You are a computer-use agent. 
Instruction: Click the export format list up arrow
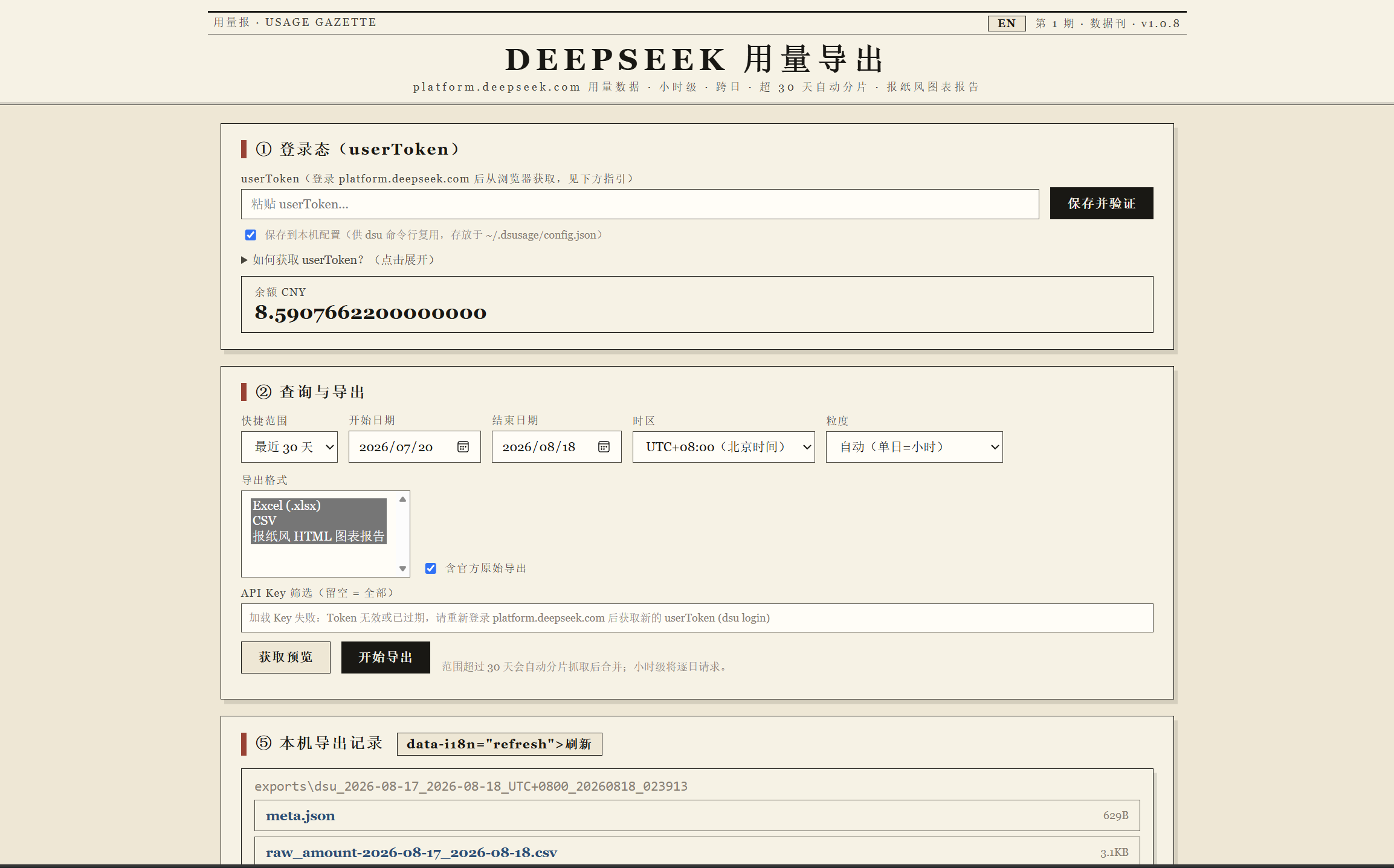[x=402, y=500]
